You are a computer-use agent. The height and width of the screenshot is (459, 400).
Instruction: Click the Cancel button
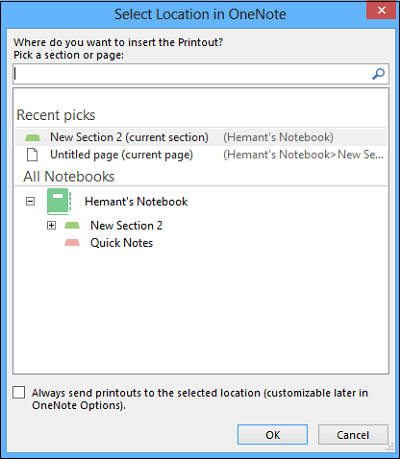(x=353, y=435)
